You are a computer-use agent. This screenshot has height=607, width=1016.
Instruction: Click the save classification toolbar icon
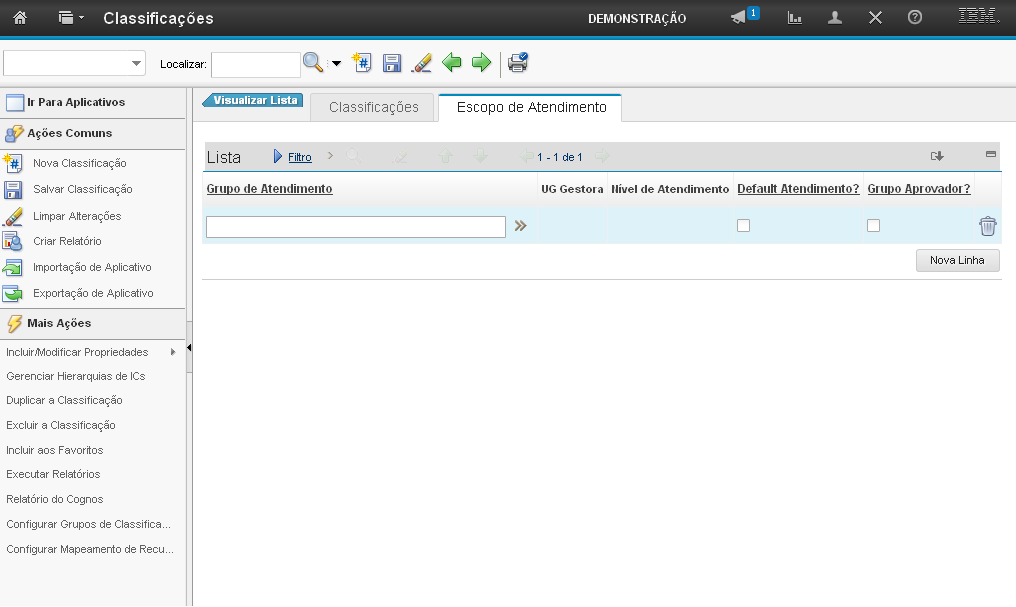(x=392, y=63)
